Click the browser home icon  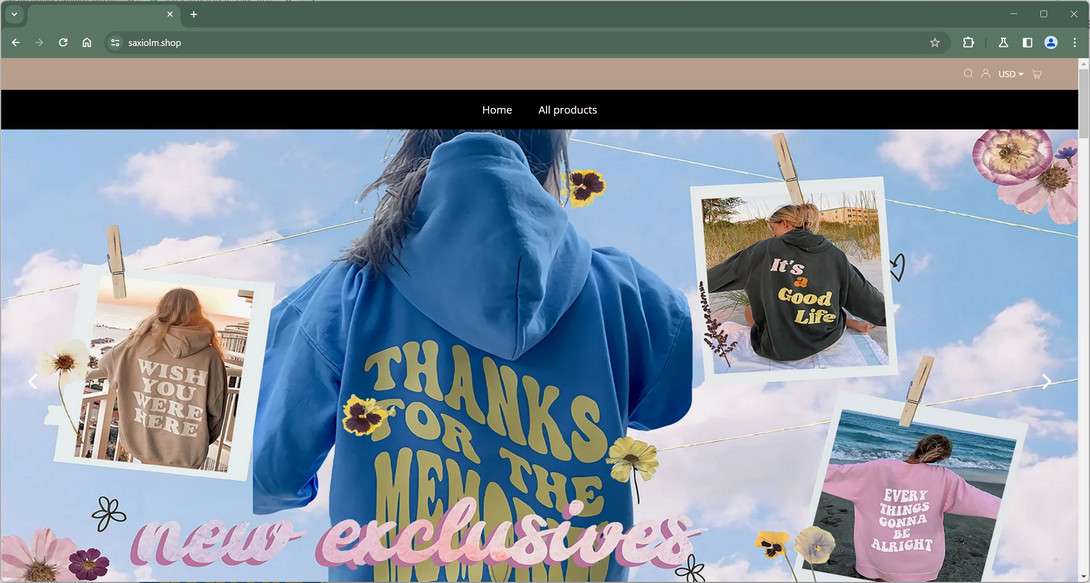[86, 42]
